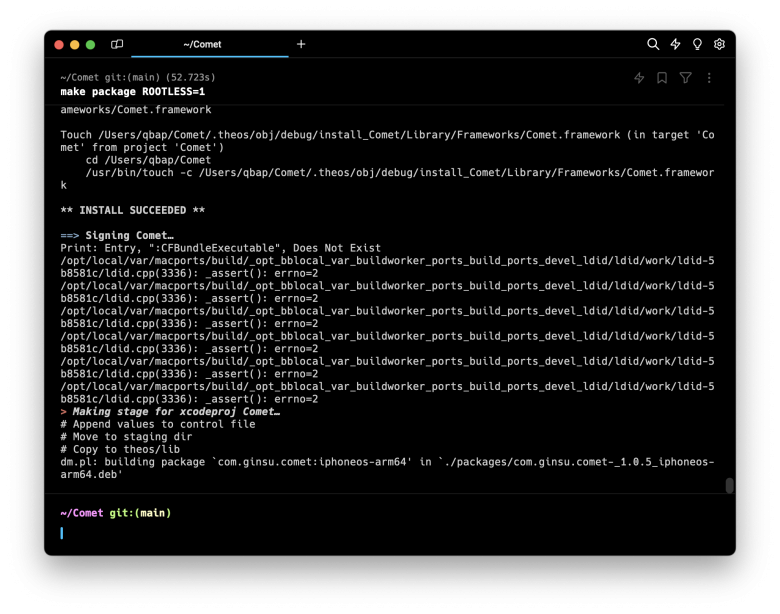The width and height of the screenshot is (780, 614).
Task: Open the settings gear icon
Action: [719, 44]
